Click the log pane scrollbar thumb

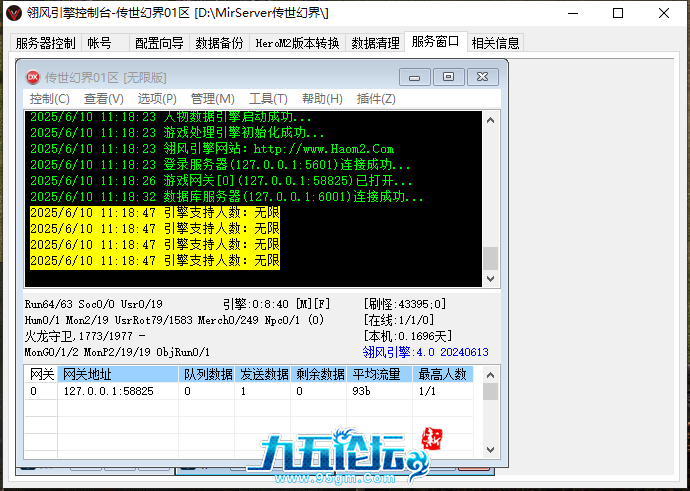[x=491, y=258]
